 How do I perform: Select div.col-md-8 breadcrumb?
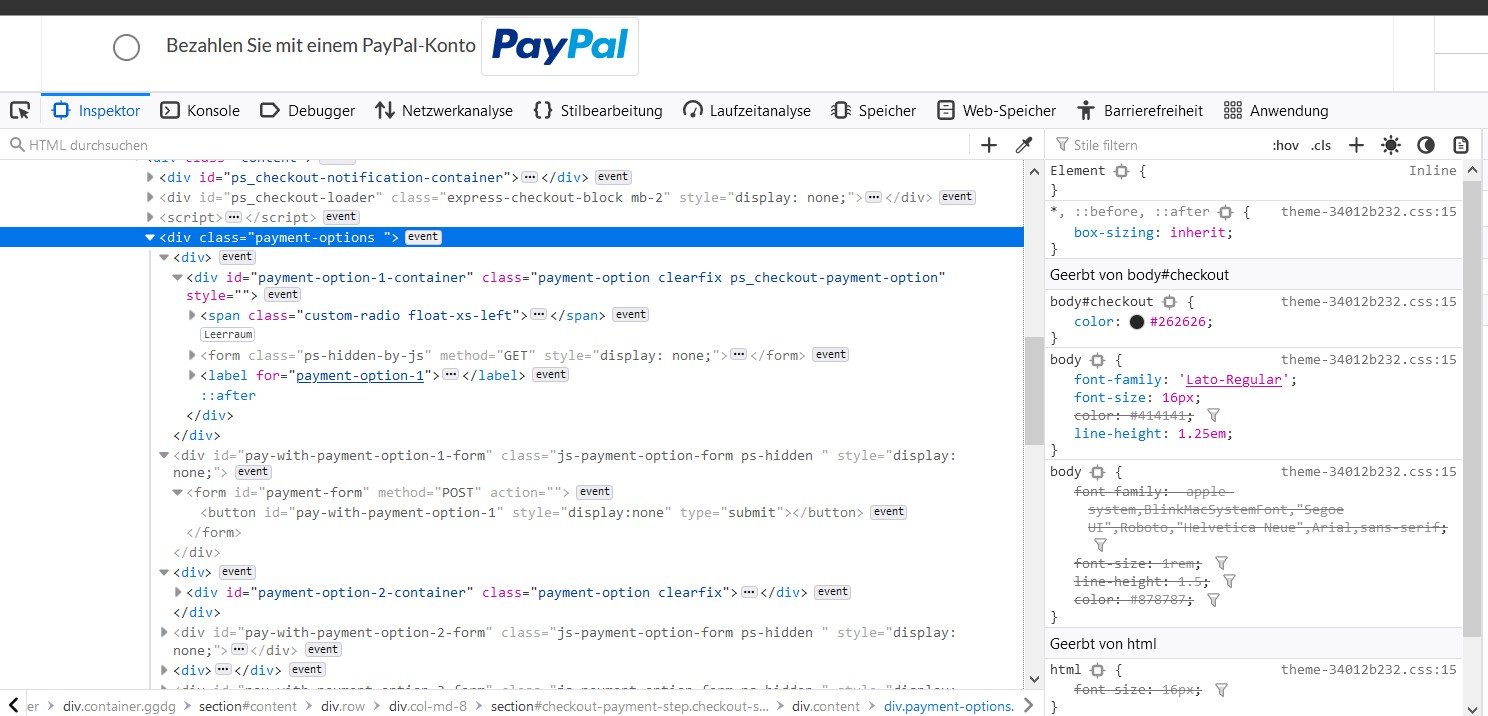pos(430,706)
